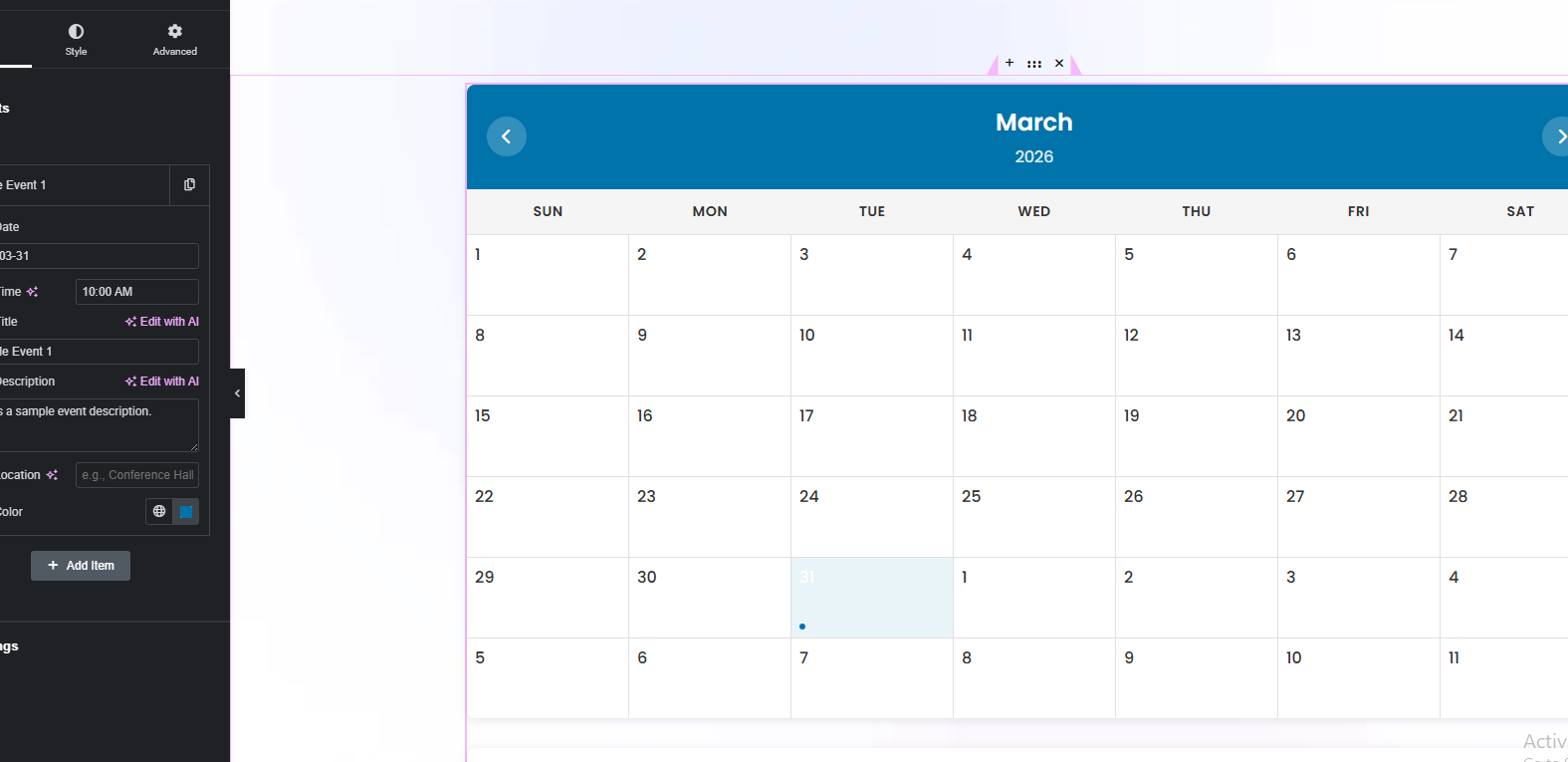The height and width of the screenshot is (762, 1568).
Task: Open the Style tab half-circle icon
Action: pos(76,31)
